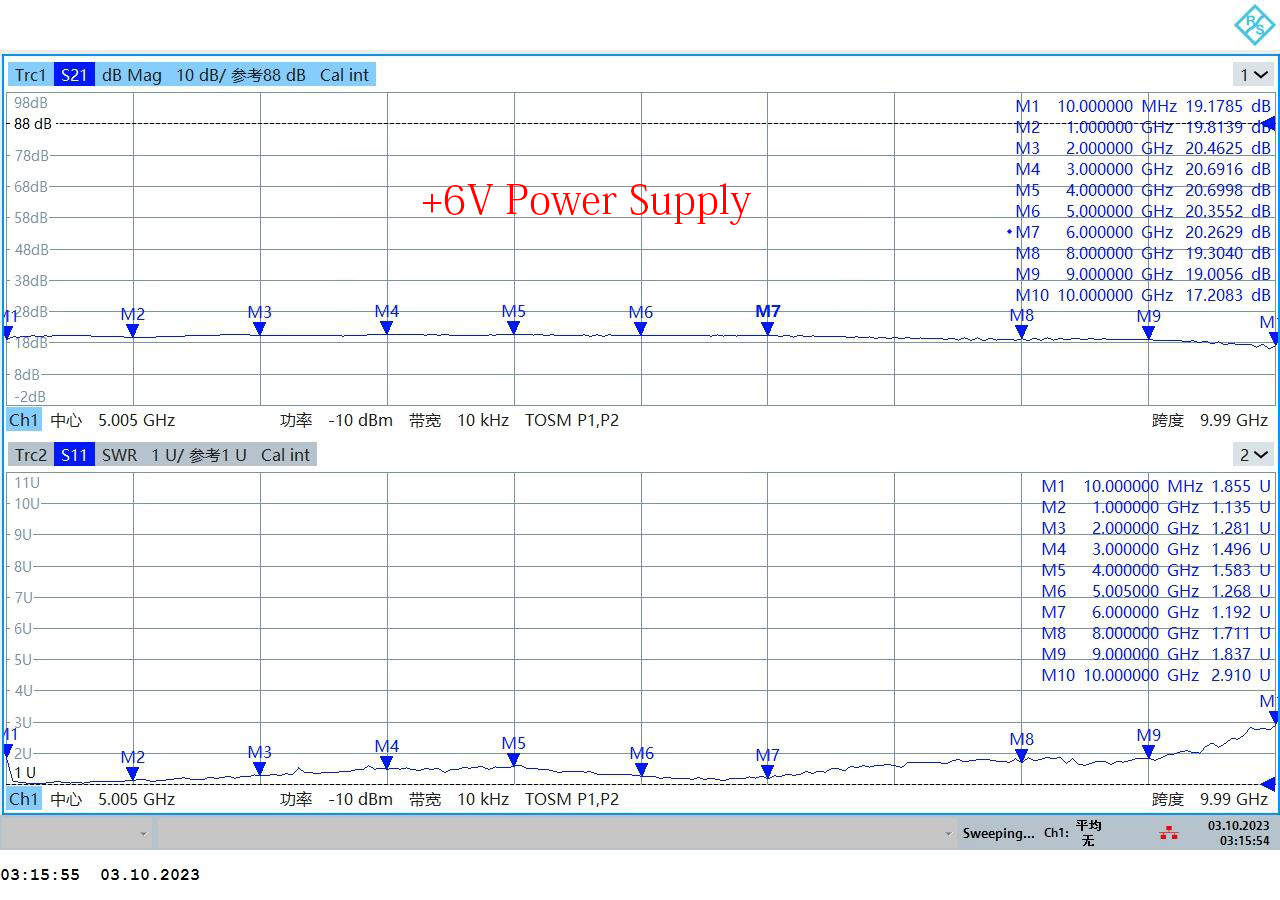Select the M10 10 GHz row in SWR marker list
This screenshot has height=900, width=1280.
coord(1155,675)
